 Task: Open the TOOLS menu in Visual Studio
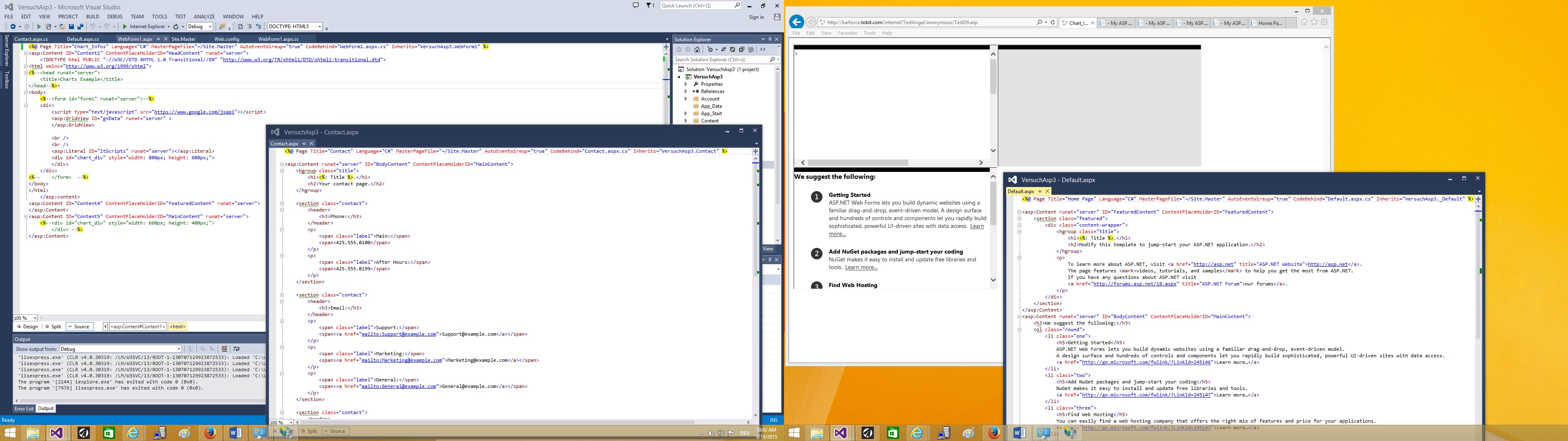[160, 16]
